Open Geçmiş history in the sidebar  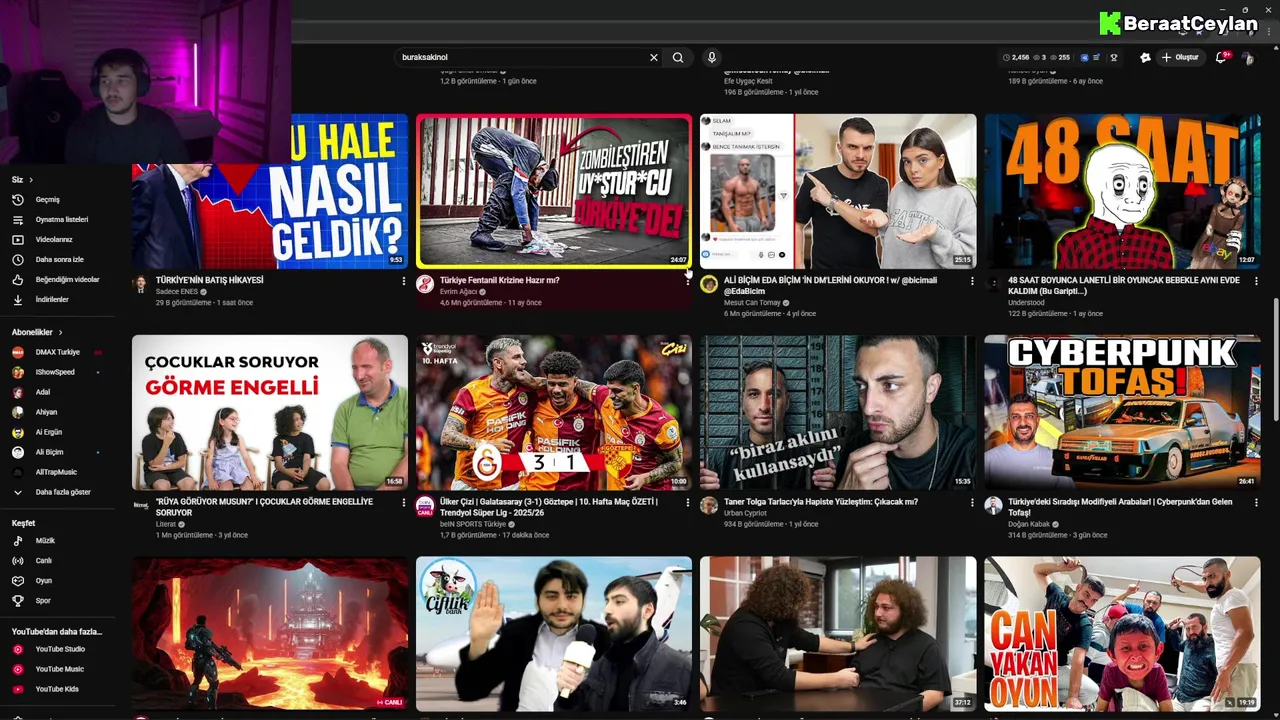click(x=48, y=200)
